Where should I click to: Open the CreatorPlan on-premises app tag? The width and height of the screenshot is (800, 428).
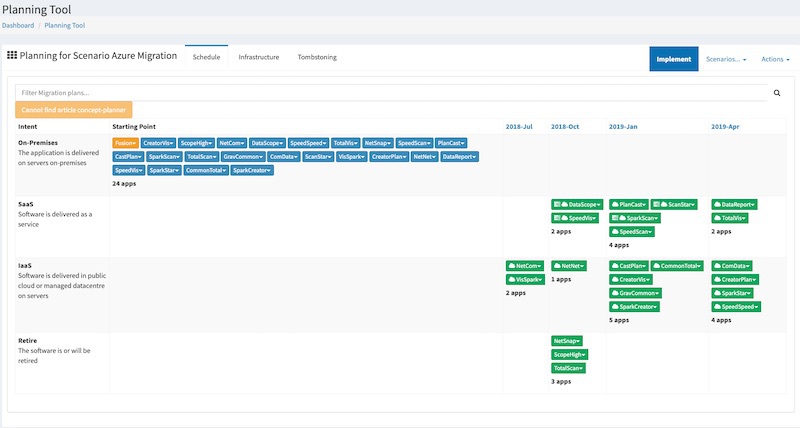pos(389,157)
